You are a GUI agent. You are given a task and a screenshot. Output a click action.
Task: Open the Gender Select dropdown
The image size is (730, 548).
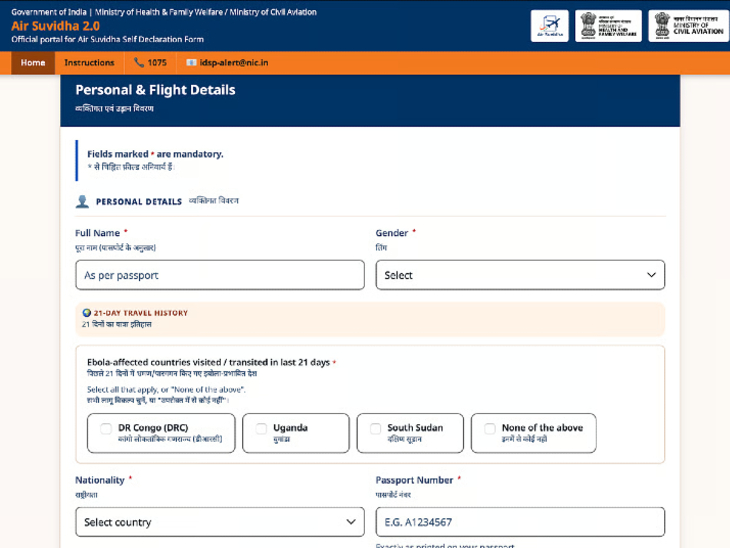click(520, 275)
